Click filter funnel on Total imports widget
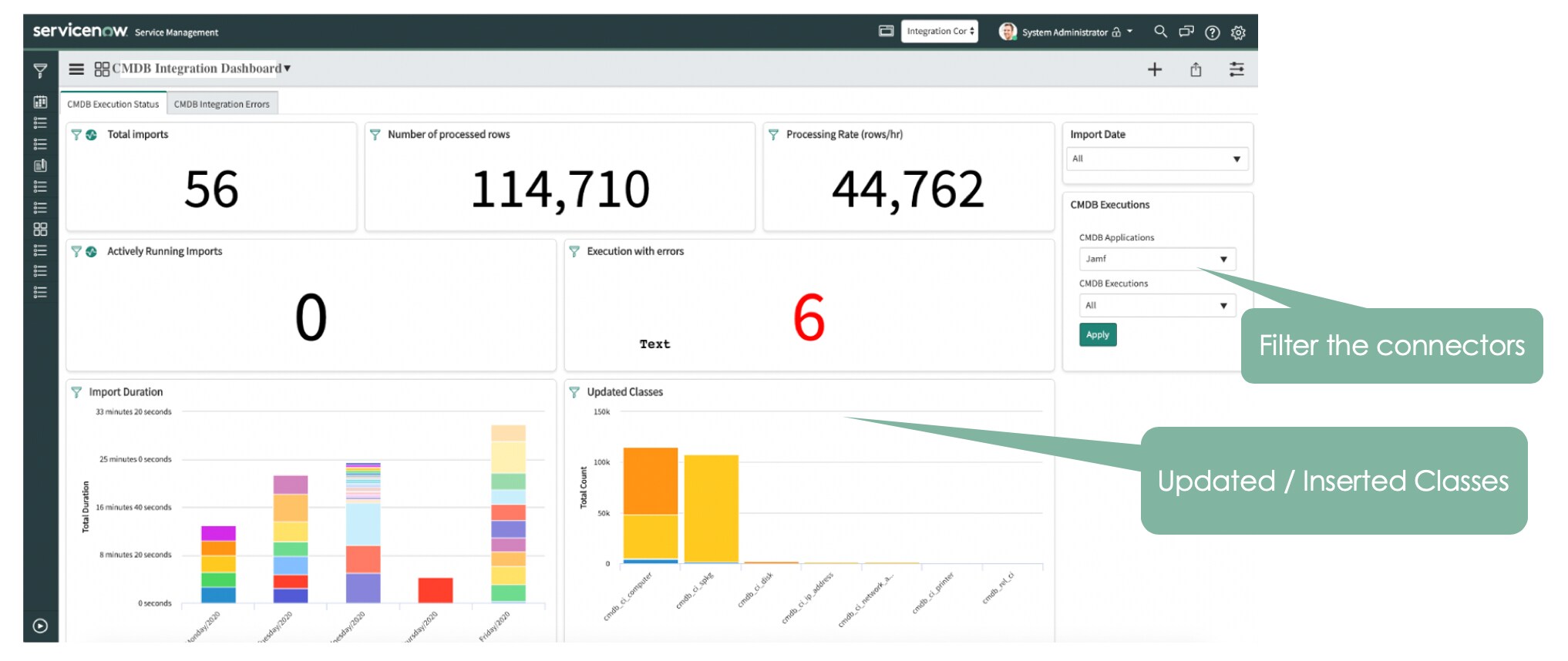 [x=76, y=135]
